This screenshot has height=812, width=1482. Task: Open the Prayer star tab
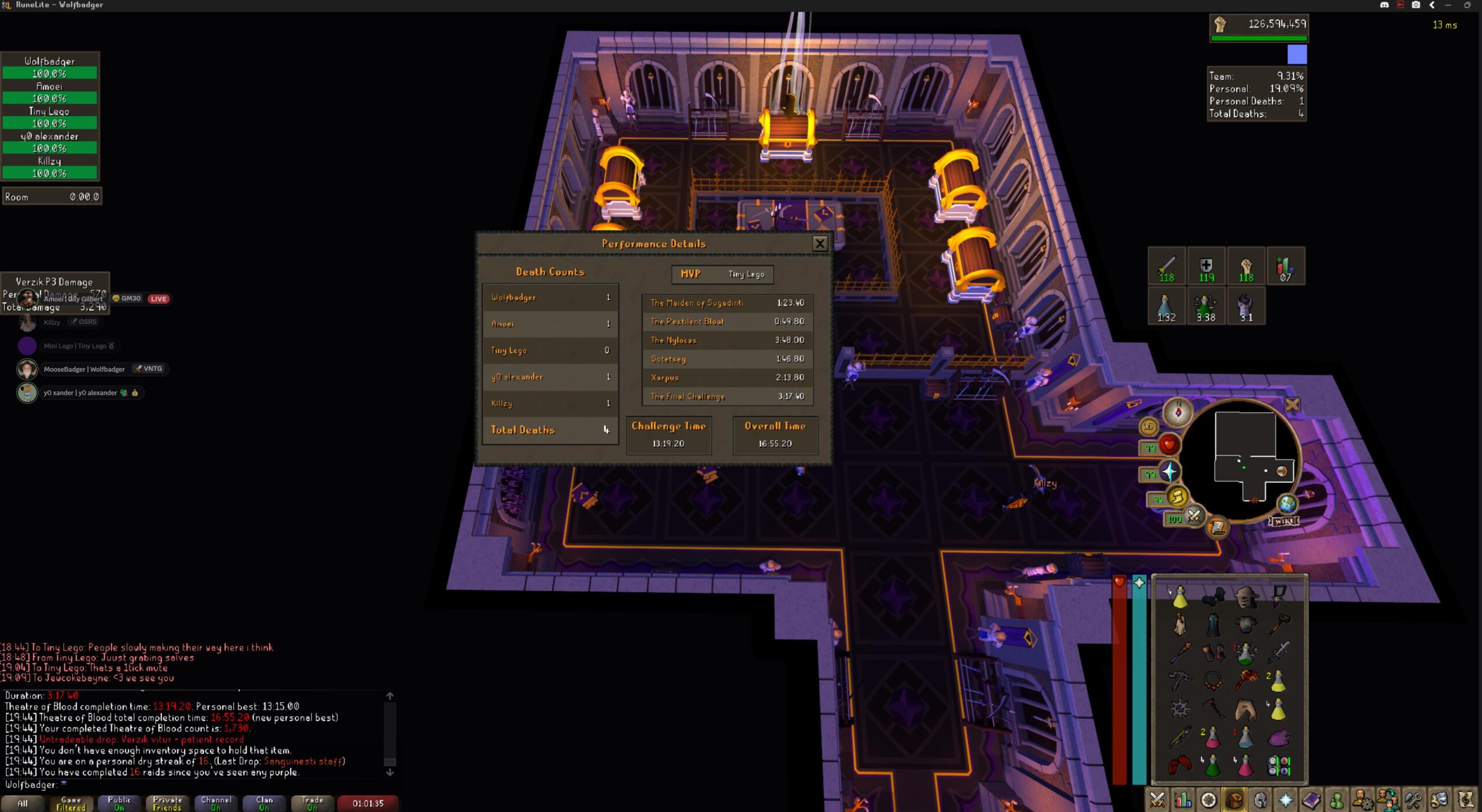click(x=1285, y=800)
